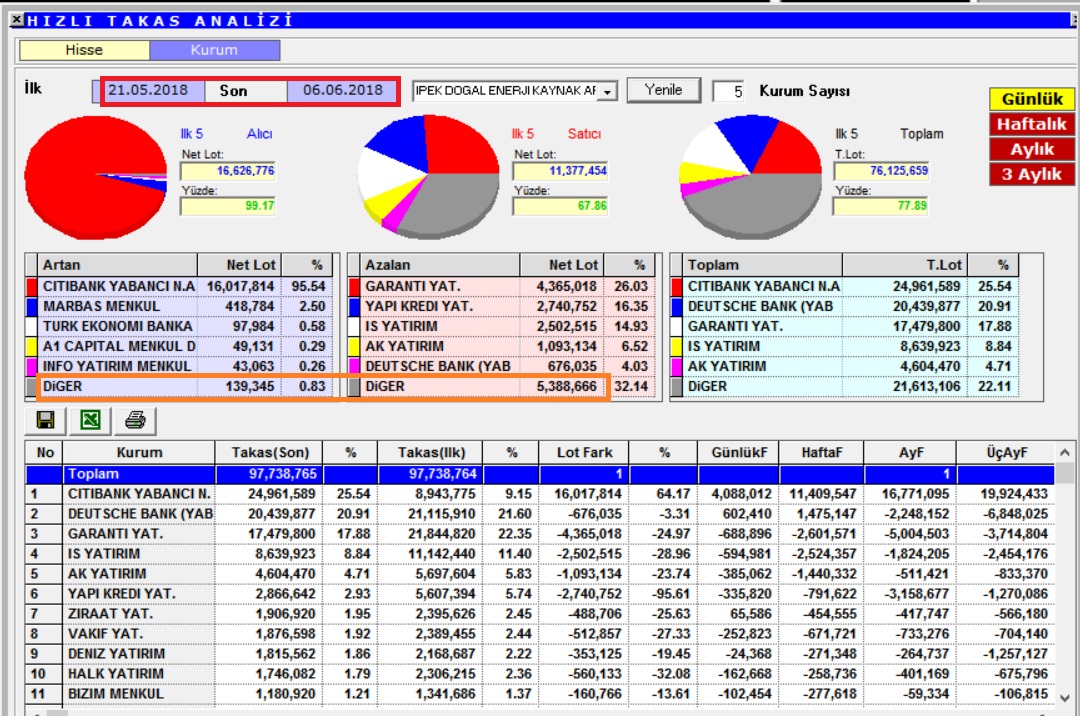Select row 2 DEUTSCHE BANK
The image size is (1080, 716).
(x=540, y=514)
